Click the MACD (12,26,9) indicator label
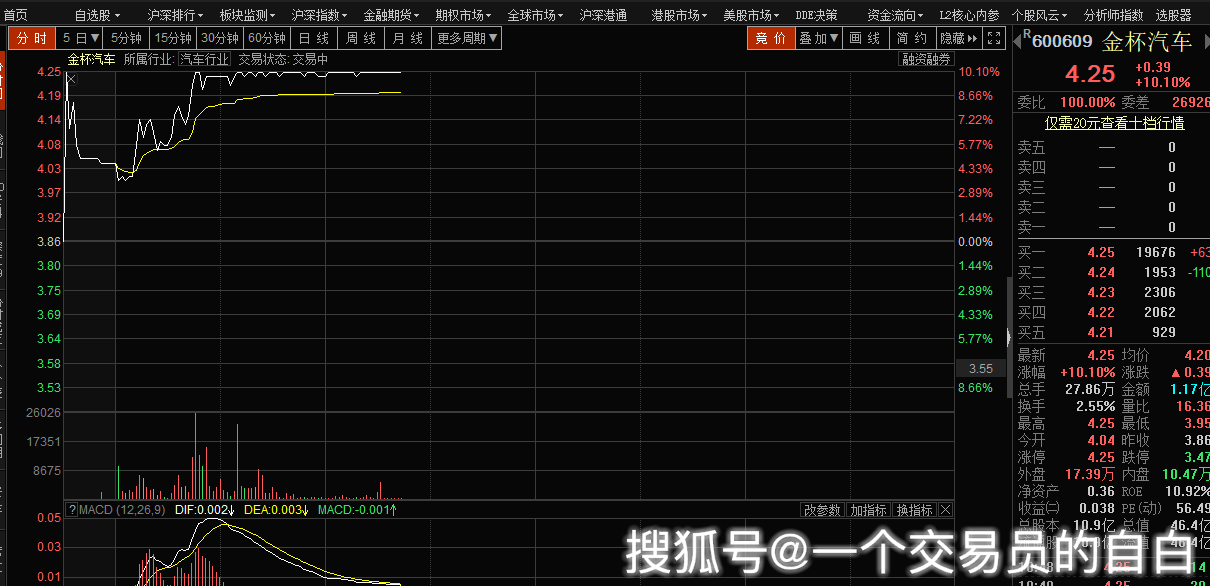The height and width of the screenshot is (586, 1210). (122, 510)
